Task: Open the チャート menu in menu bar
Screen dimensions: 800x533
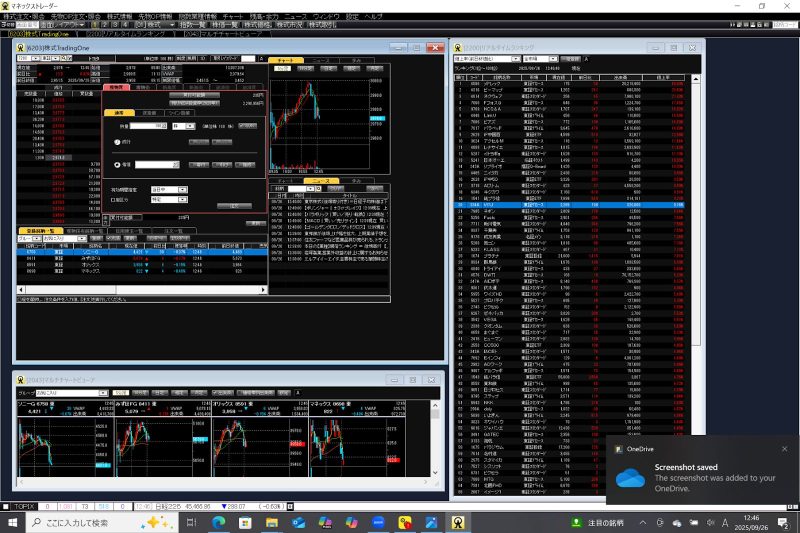Action: [x=232, y=17]
